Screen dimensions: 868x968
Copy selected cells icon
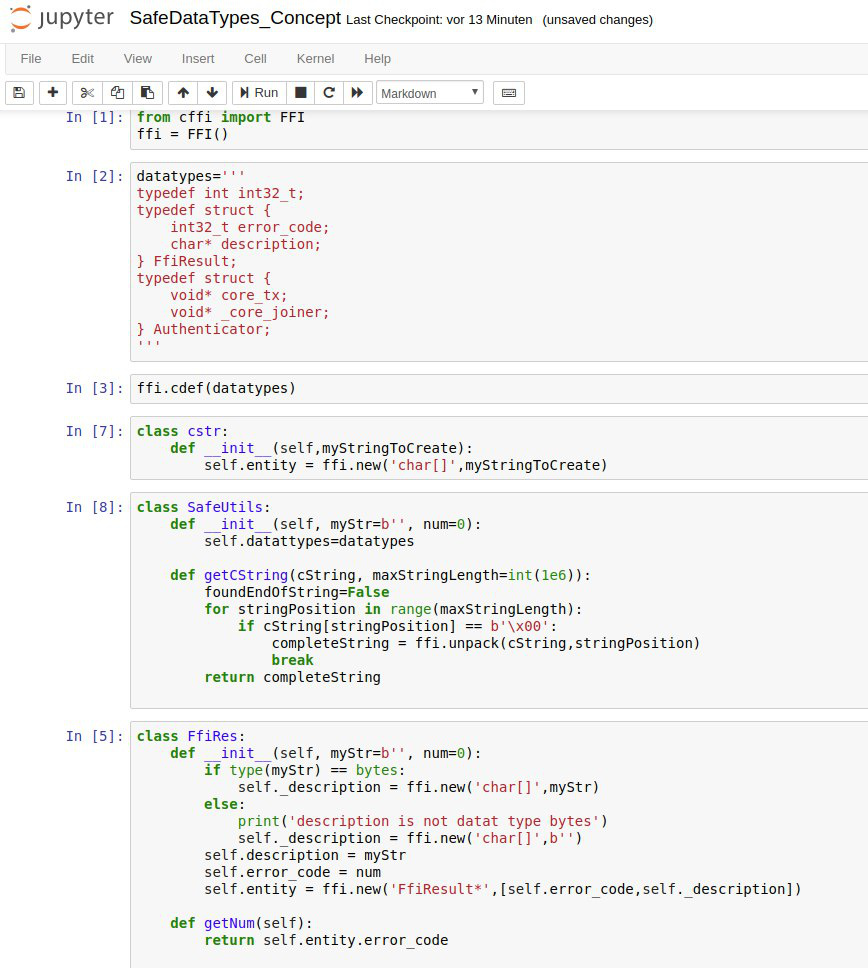click(x=117, y=93)
